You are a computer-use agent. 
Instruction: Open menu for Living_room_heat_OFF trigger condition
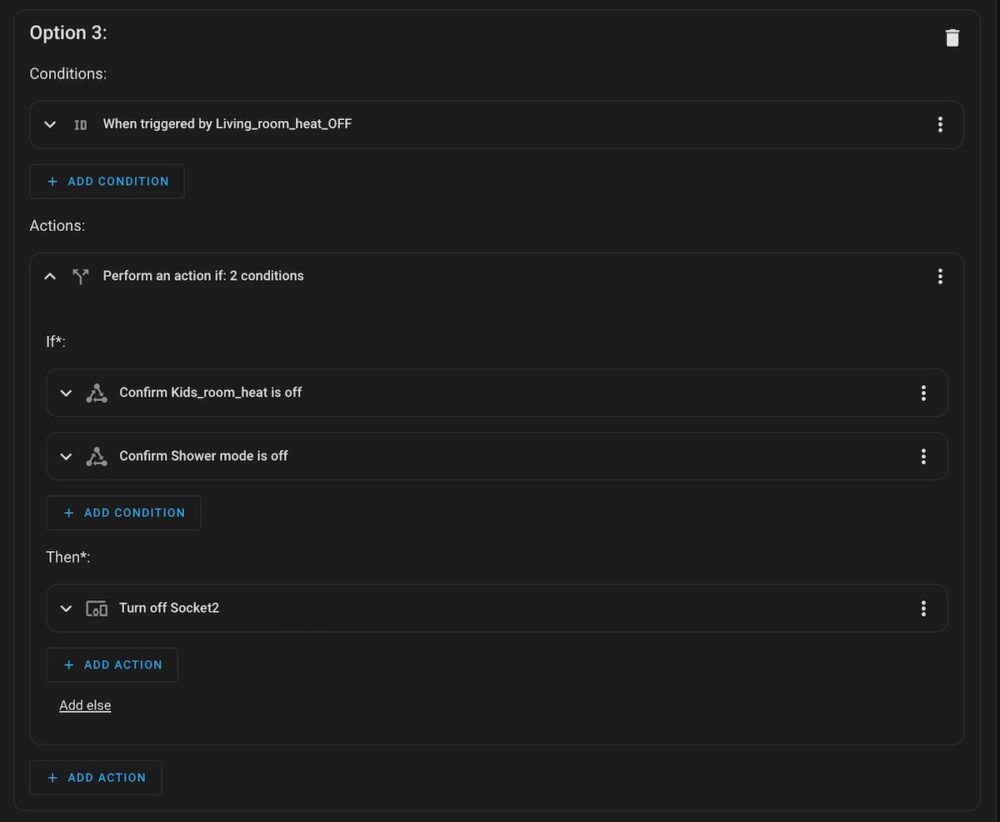point(939,124)
